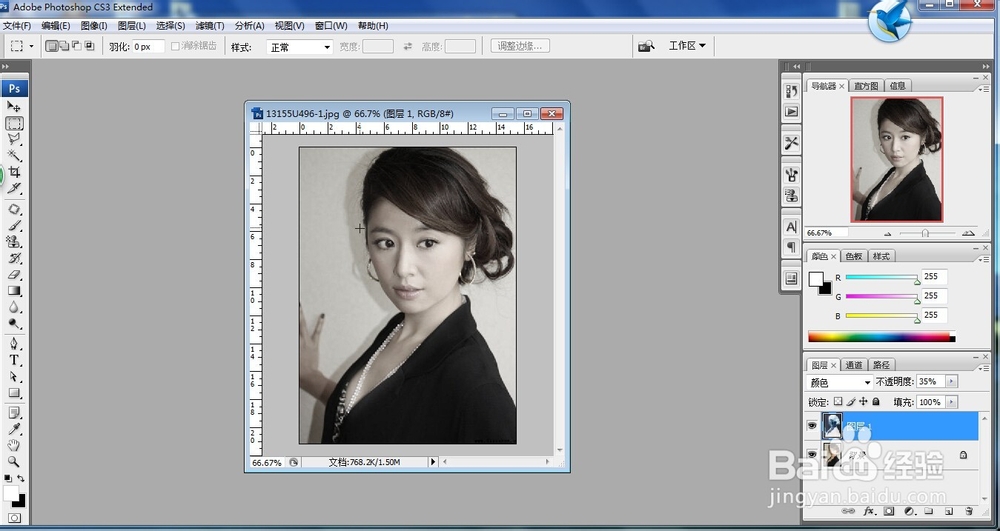Click the R channel slider
The height and width of the screenshot is (531, 1000).
881,278
